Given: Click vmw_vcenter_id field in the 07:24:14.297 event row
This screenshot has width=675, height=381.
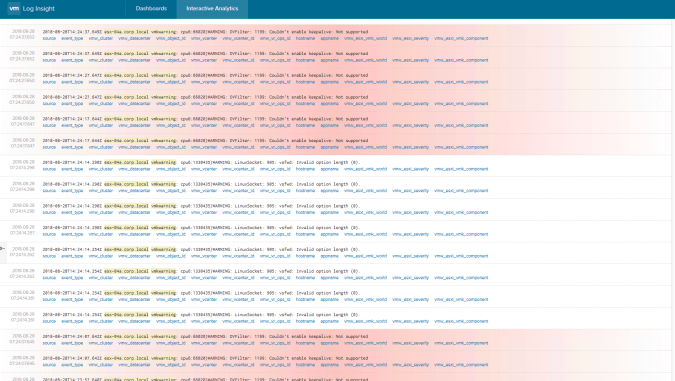Looking at the screenshot, I should tap(238, 234).
